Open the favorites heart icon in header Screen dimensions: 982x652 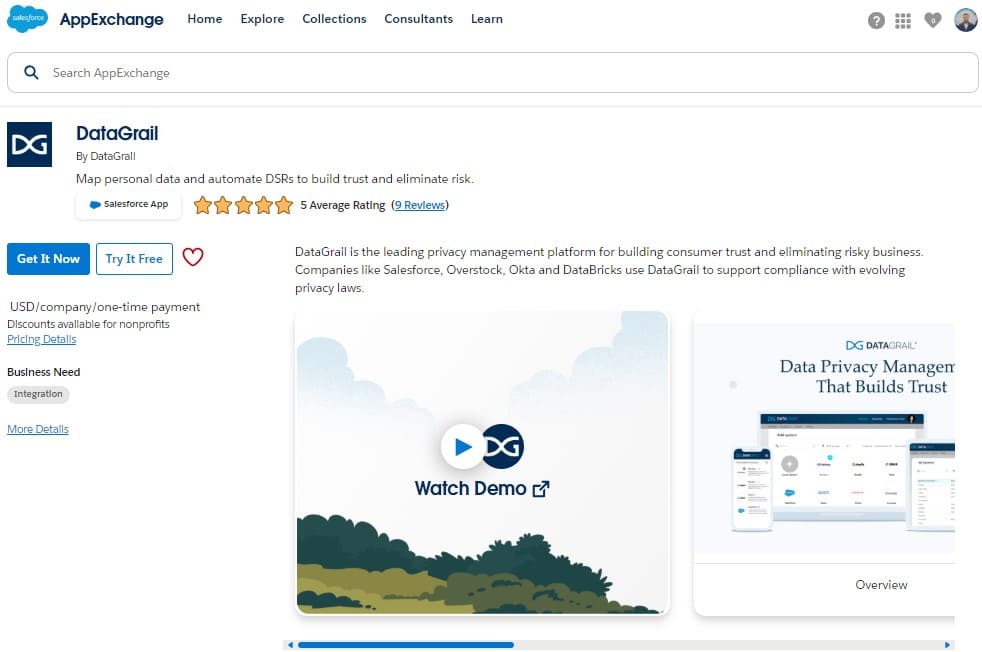pyautogui.click(x=933, y=20)
